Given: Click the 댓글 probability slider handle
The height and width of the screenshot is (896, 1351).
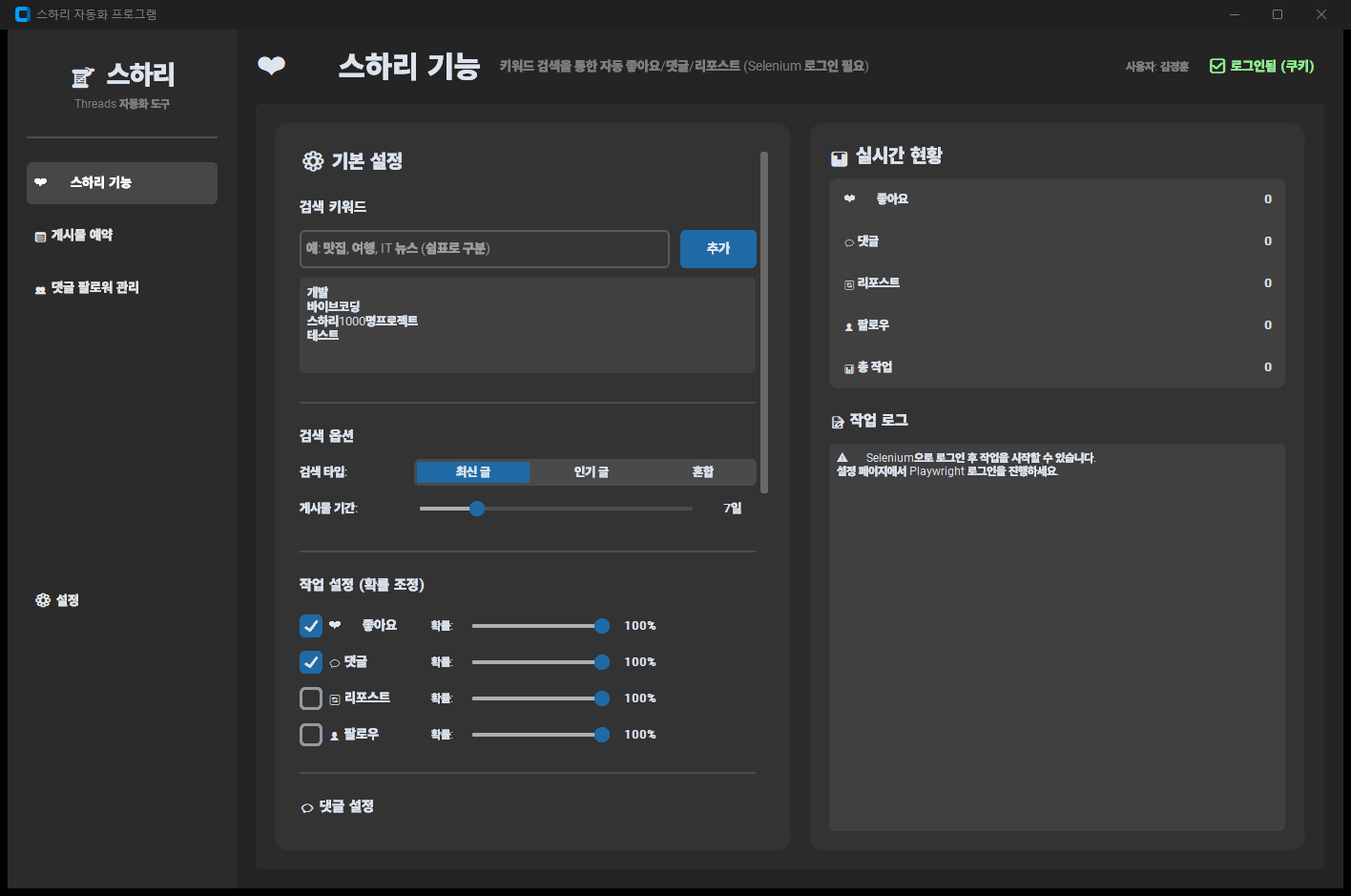Looking at the screenshot, I should pyautogui.click(x=602, y=662).
